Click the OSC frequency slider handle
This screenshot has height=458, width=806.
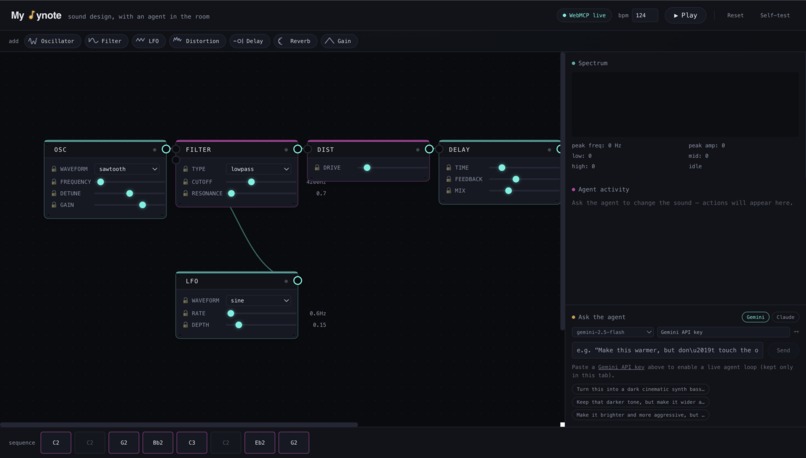[101, 181]
